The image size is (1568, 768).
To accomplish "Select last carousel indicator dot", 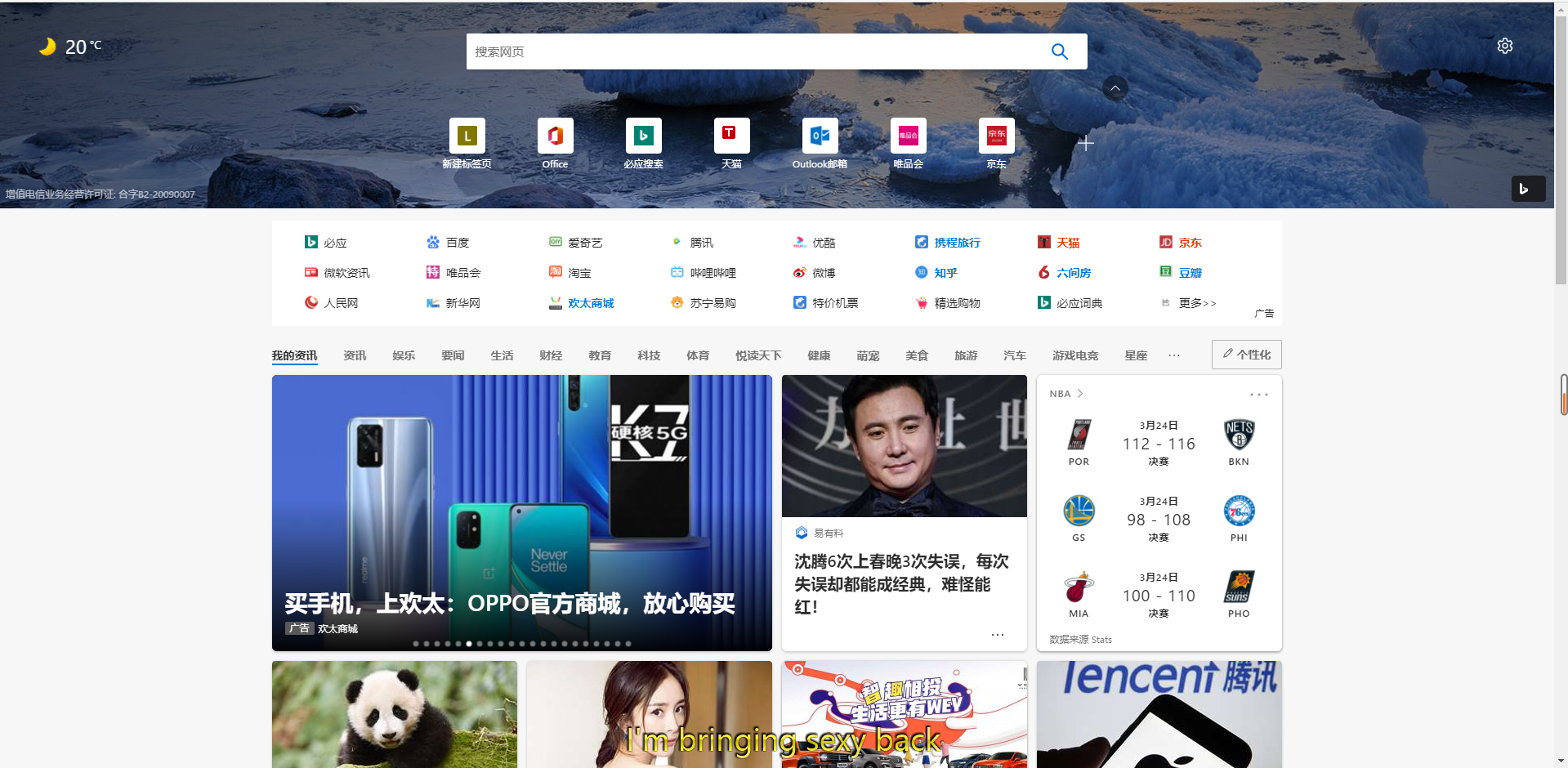I will 628,644.
